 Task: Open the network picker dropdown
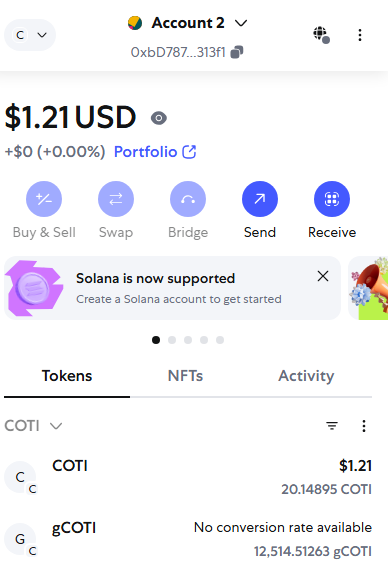(30, 35)
